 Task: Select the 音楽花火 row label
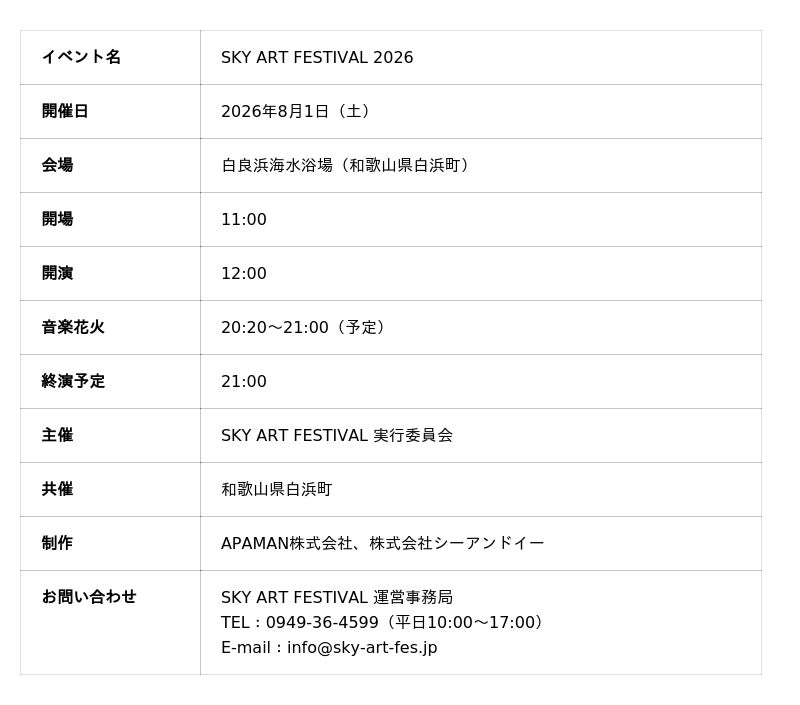click(x=73, y=327)
